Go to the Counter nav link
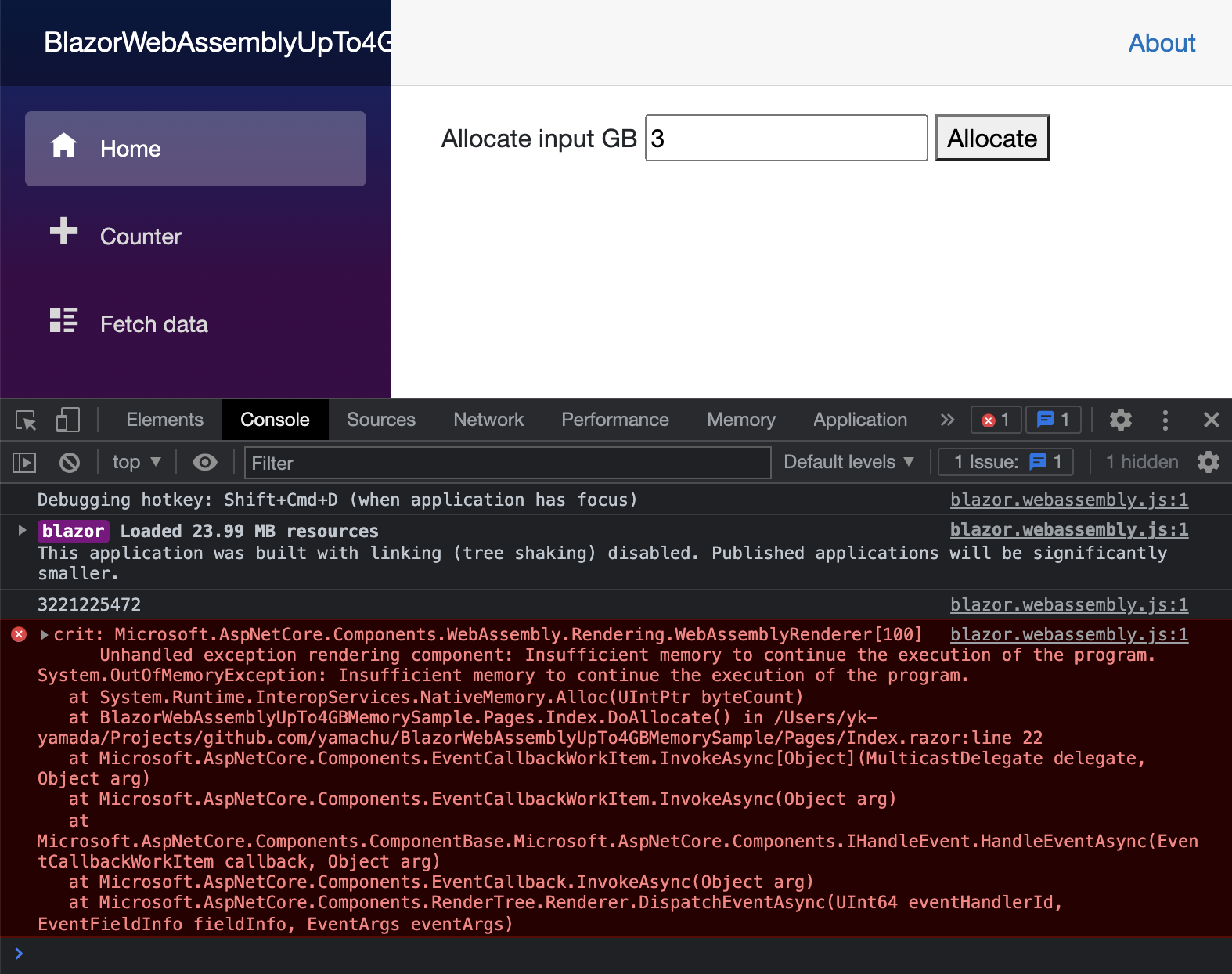 pyautogui.click(x=196, y=236)
